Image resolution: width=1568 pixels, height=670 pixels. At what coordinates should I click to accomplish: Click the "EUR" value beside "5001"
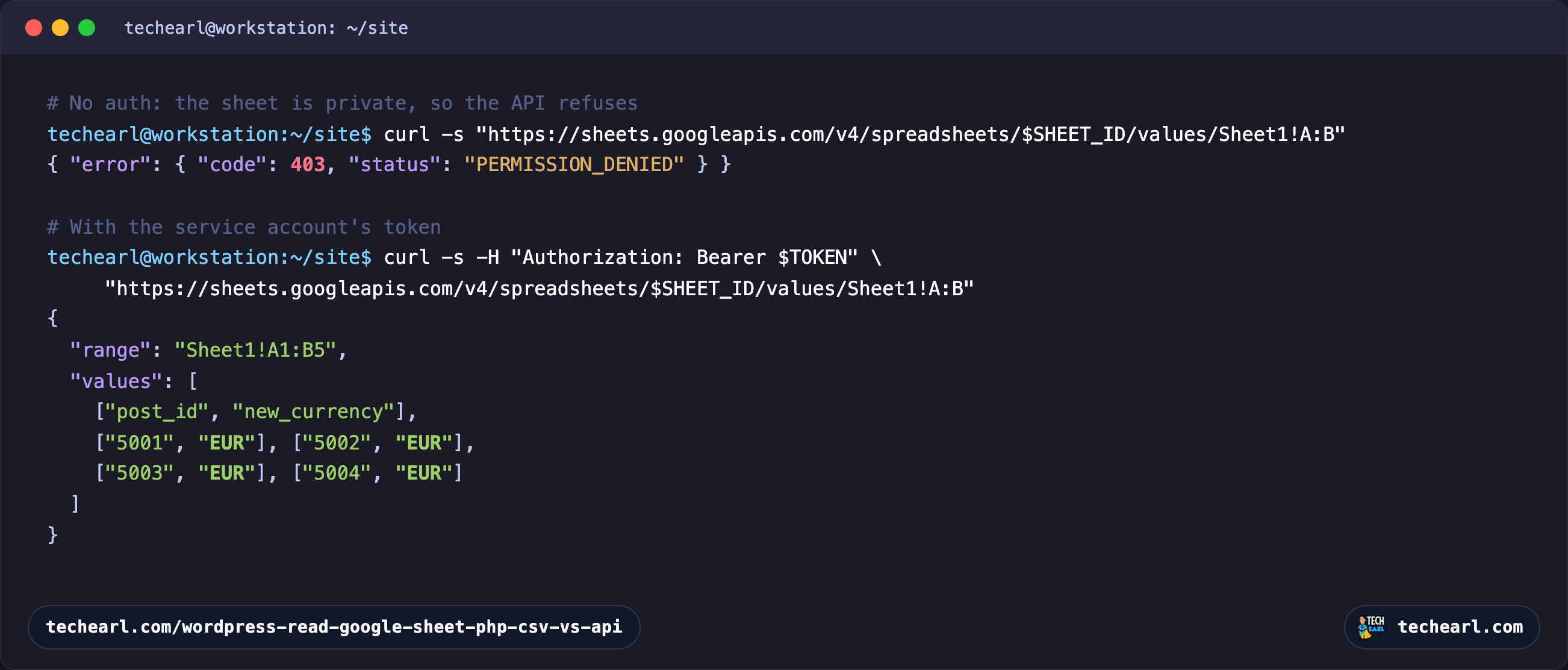[x=226, y=443]
